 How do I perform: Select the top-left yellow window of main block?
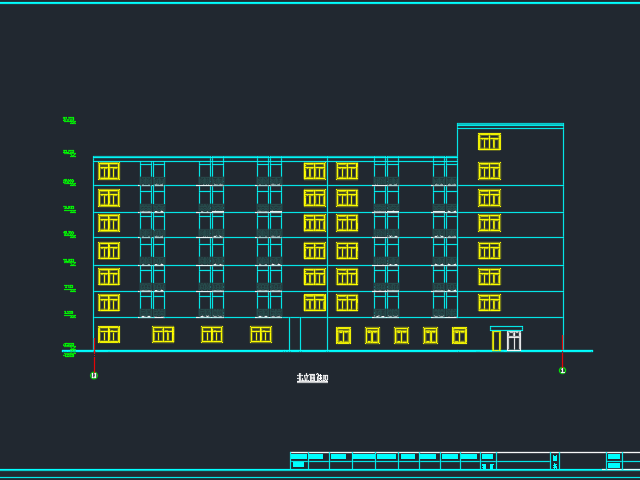[x=109, y=171]
